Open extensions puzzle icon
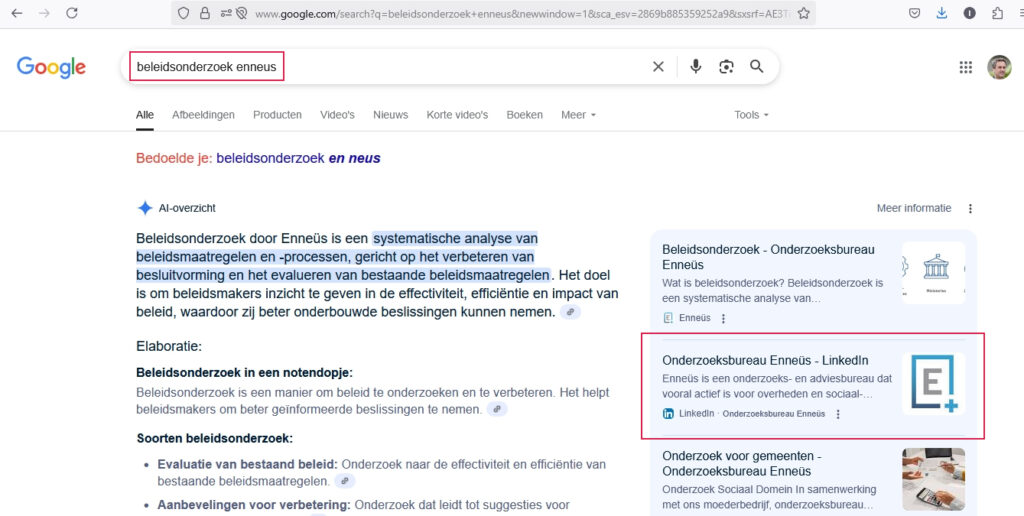1024x516 pixels. coord(997,13)
